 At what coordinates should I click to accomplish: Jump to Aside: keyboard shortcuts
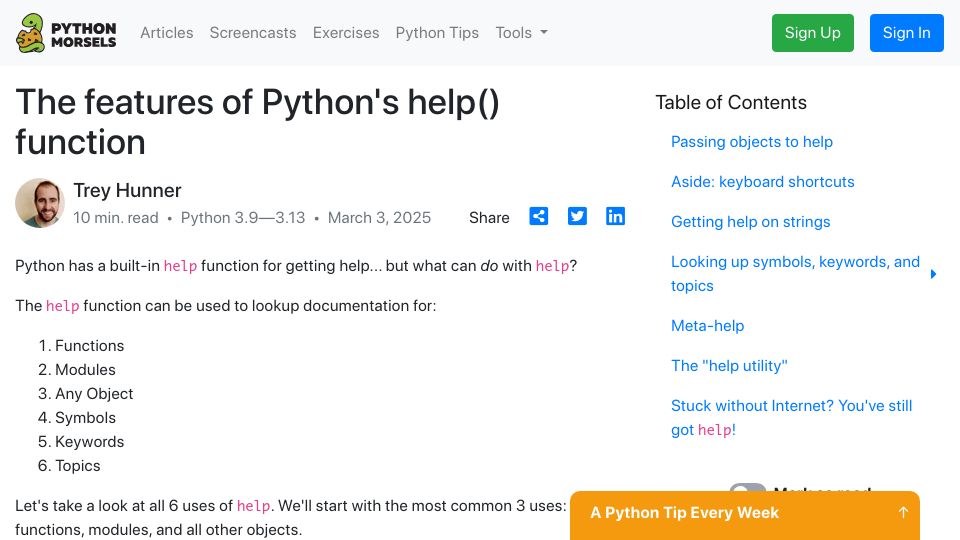point(762,182)
